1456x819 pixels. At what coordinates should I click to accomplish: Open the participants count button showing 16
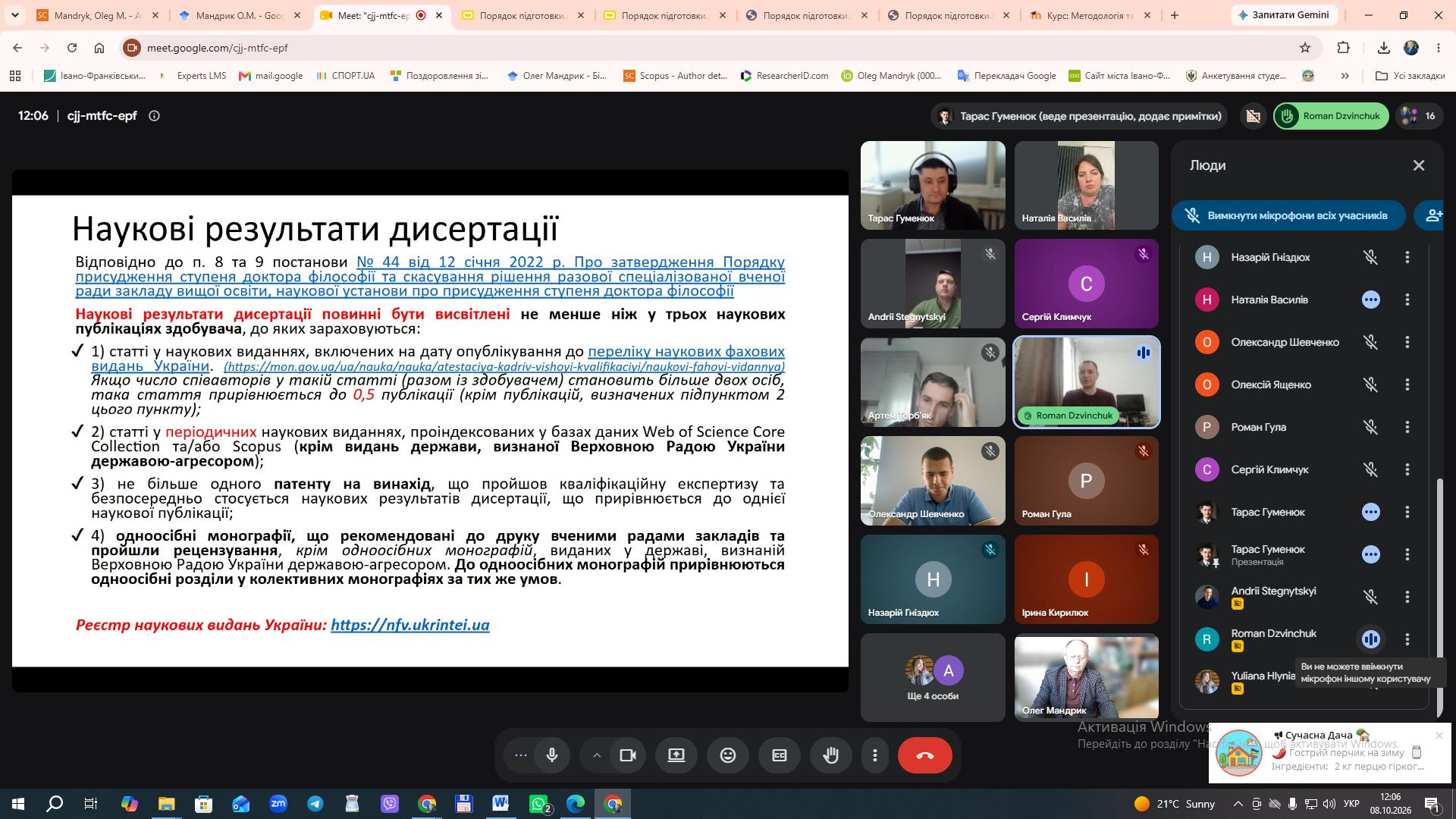pyautogui.click(x=1419, y=116)
